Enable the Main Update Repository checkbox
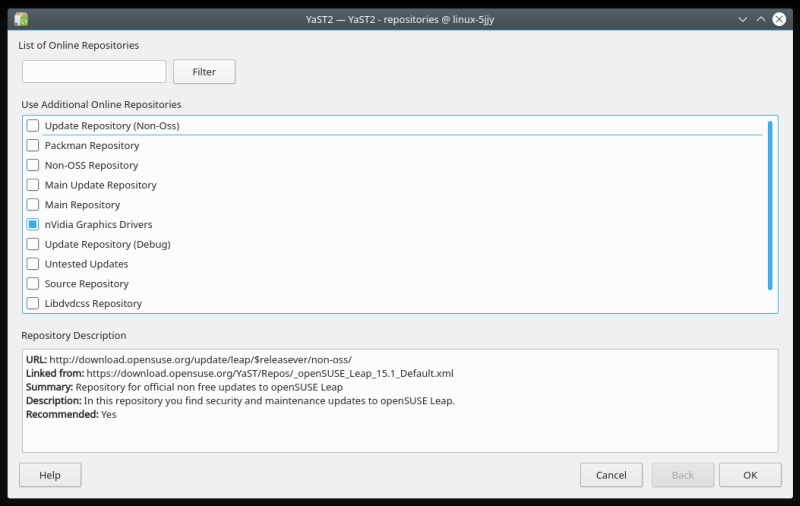Image resolution: width=800 pixels, height=506 pixels. click(x=33, y=185)
